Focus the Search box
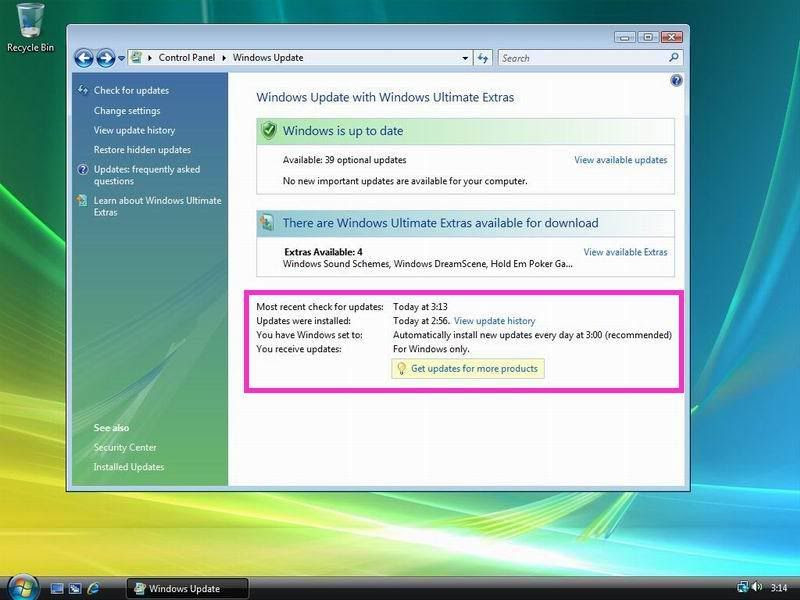 (582, 58)
